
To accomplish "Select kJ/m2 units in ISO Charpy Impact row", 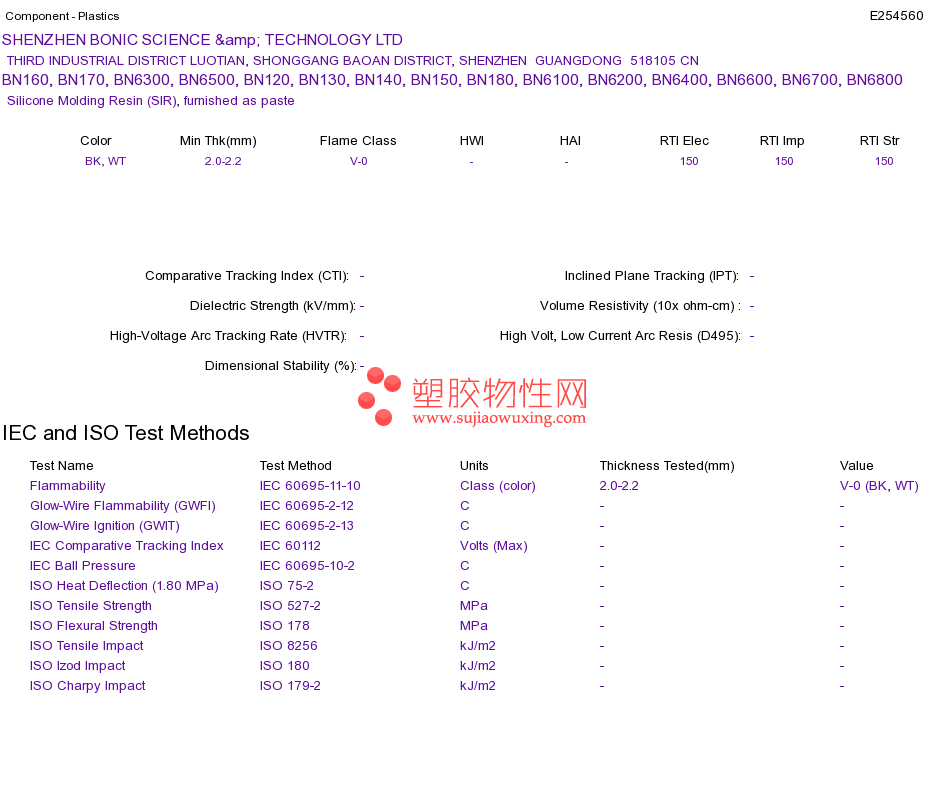I will tap(477, 685).
